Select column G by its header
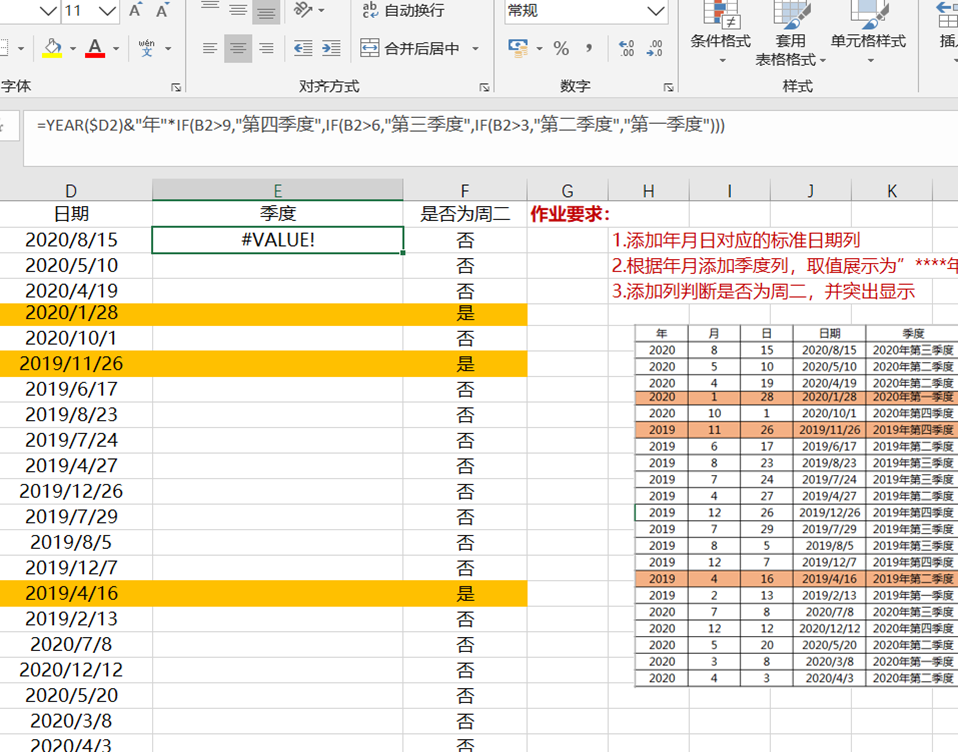The image size is (958, 752). pos(568,191)
